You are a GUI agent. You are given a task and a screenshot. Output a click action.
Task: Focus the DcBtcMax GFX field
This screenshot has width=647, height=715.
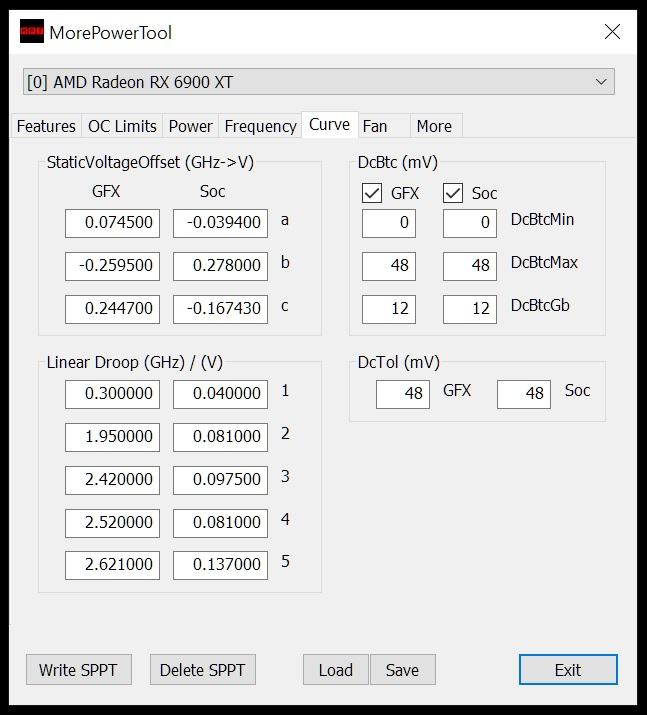(x=389, y=266)
